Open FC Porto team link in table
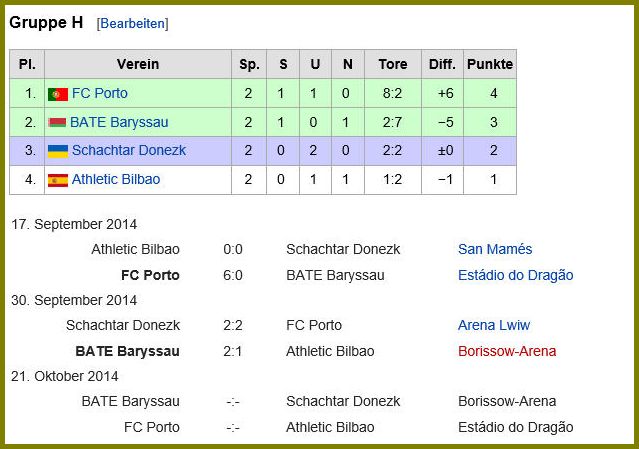Image resolution: width=639 pixels, height=449 pixels. click(100, 93)
